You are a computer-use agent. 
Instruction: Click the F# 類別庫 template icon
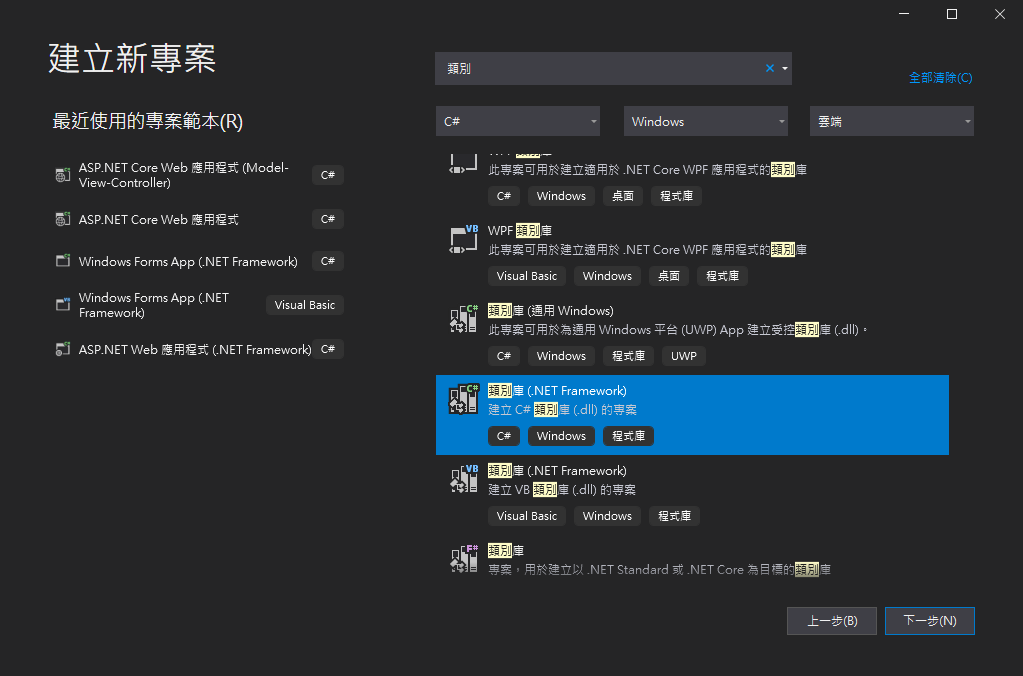(464, 559)
